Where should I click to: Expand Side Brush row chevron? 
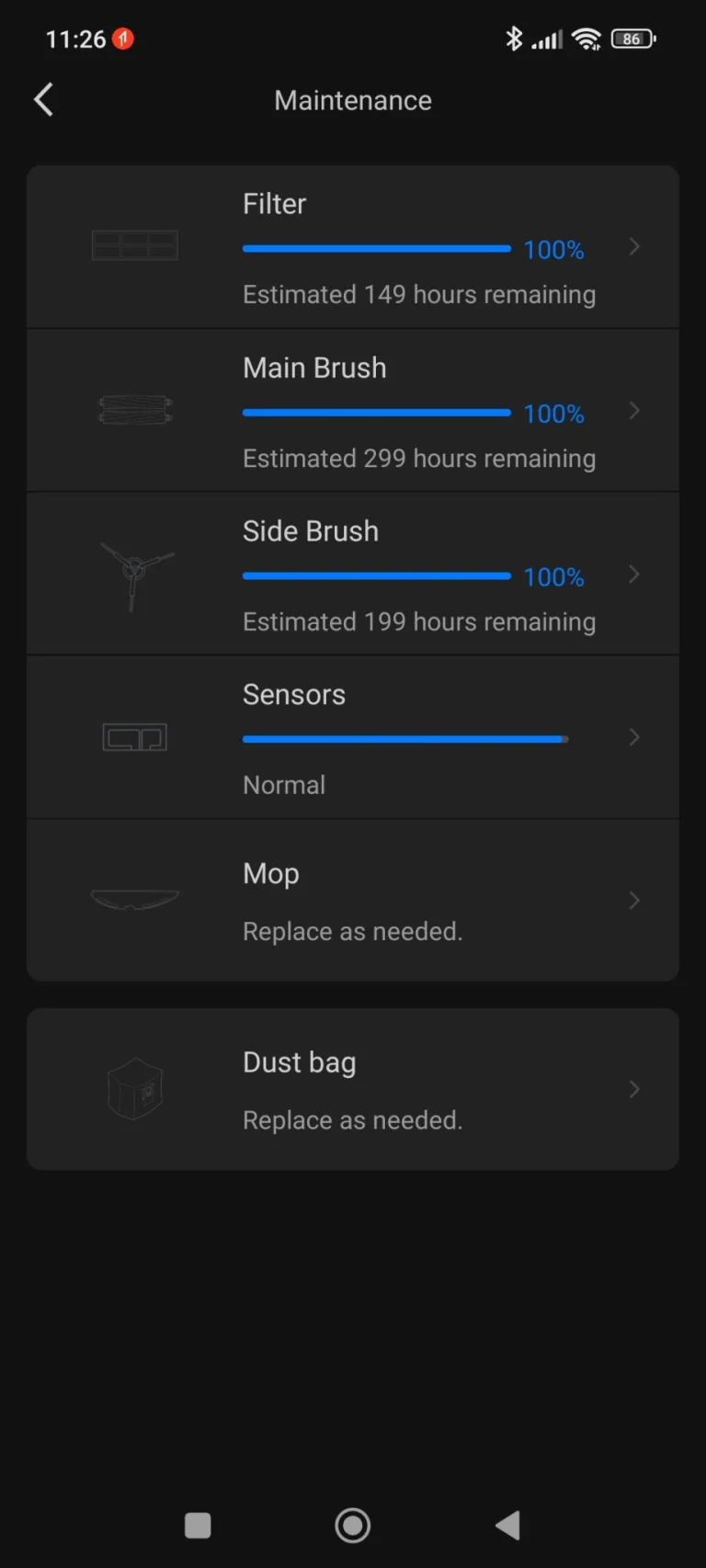pos(634,574)
